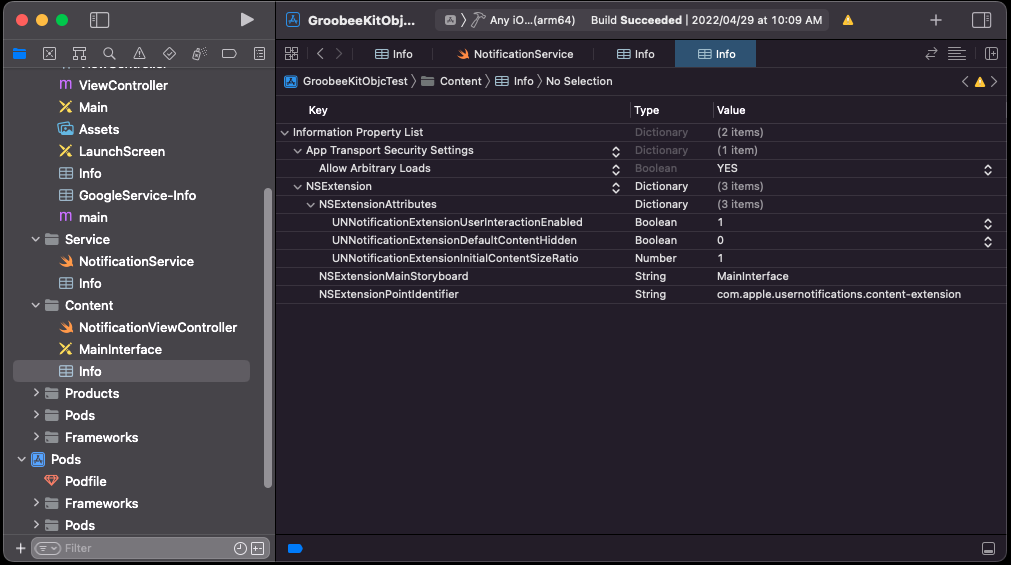Toggle code review arrows icon
The image size is (1011, 565).
point(931,54)
